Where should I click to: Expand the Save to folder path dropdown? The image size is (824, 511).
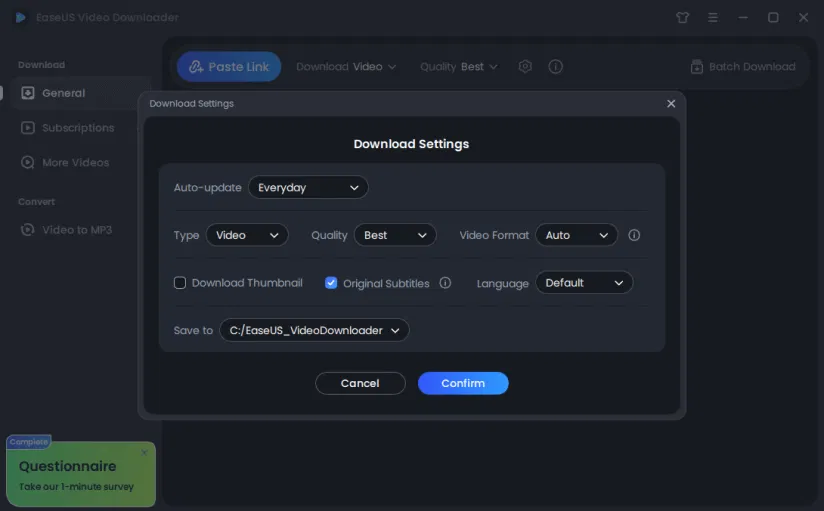click(314, 330)
